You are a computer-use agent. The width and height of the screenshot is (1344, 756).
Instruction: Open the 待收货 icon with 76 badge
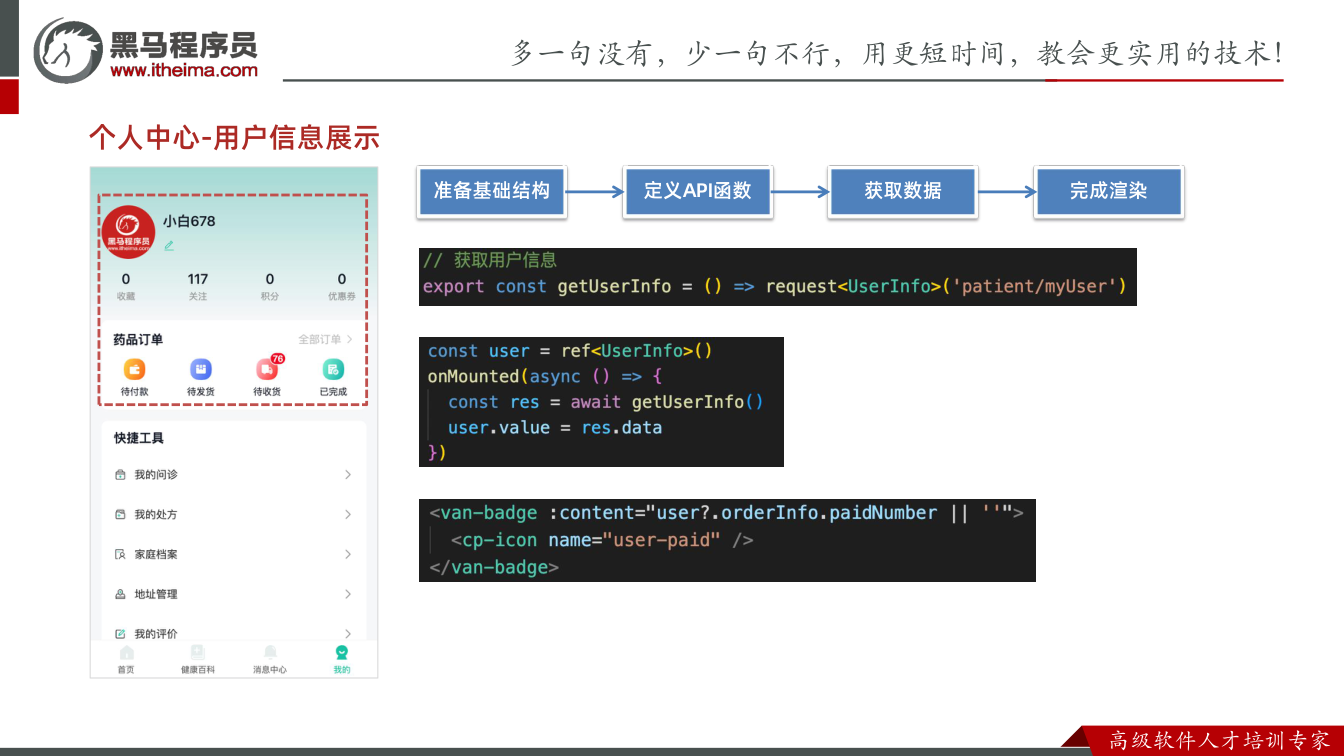(268, 368)
